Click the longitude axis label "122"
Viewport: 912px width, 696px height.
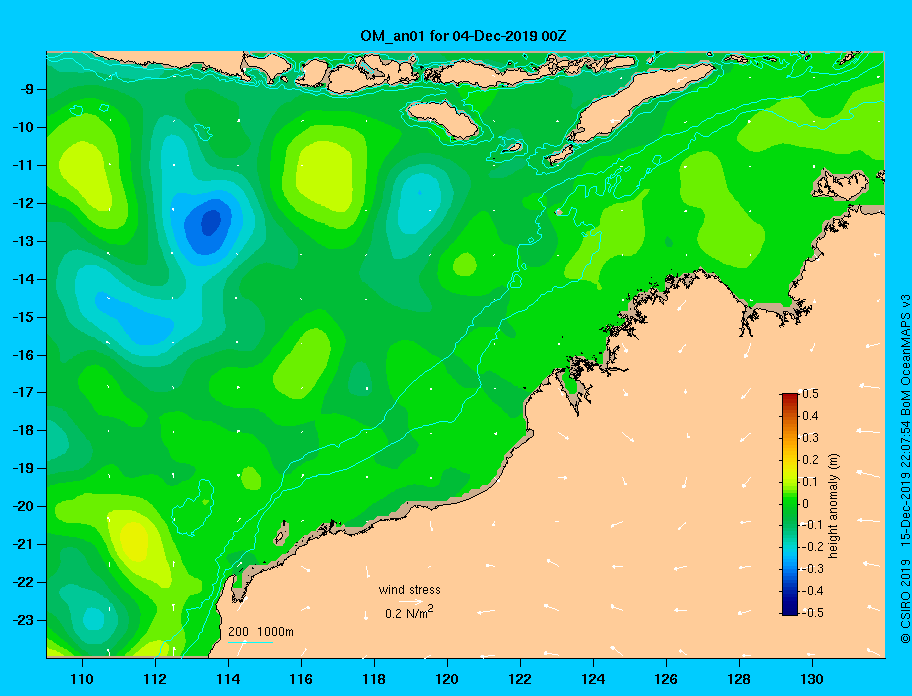coord(520,679)
